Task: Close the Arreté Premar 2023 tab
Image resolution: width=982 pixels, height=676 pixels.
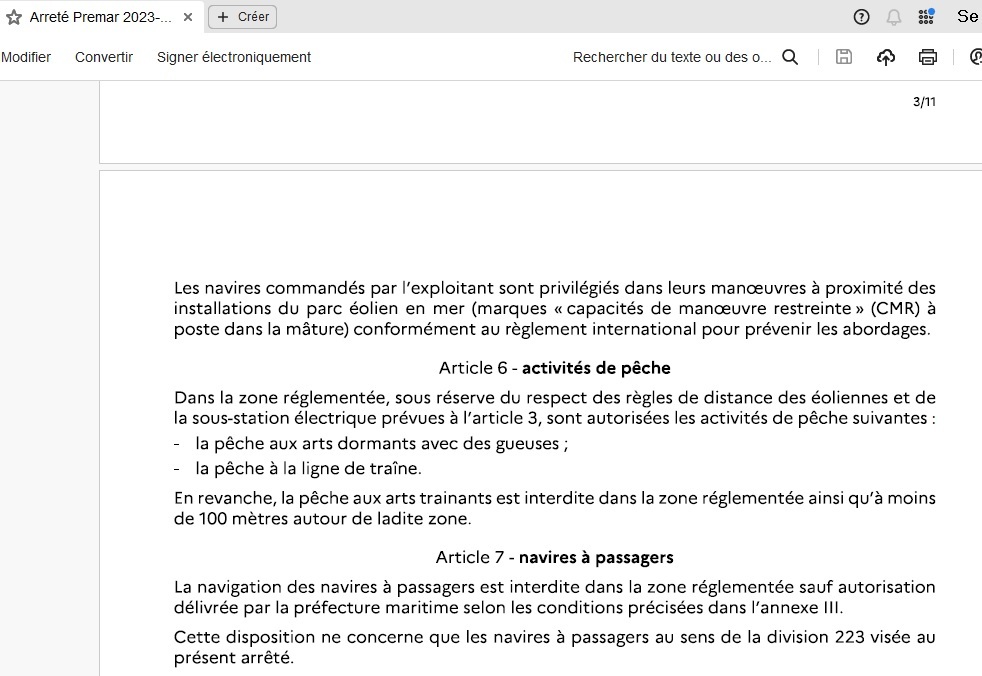Action: [x=188, y=18]
